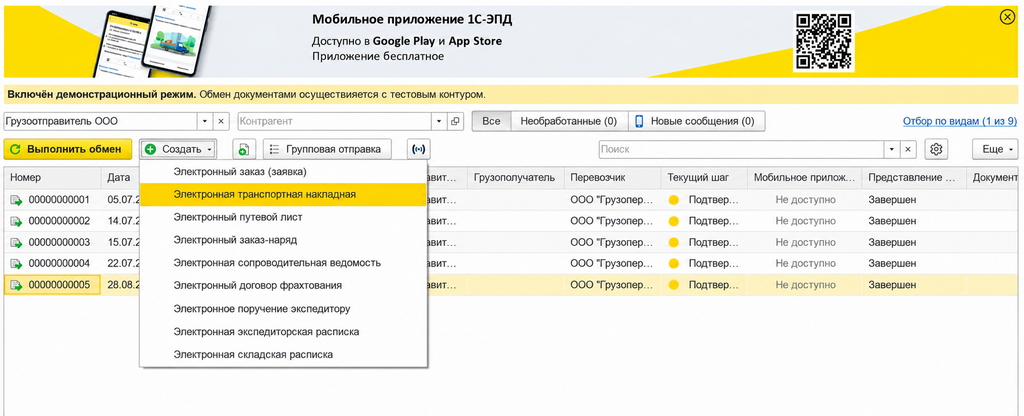The height and width of the screenshot is (416, 1024).
Task: Click Завершен in row 00000000004
Action: point(892,264)
